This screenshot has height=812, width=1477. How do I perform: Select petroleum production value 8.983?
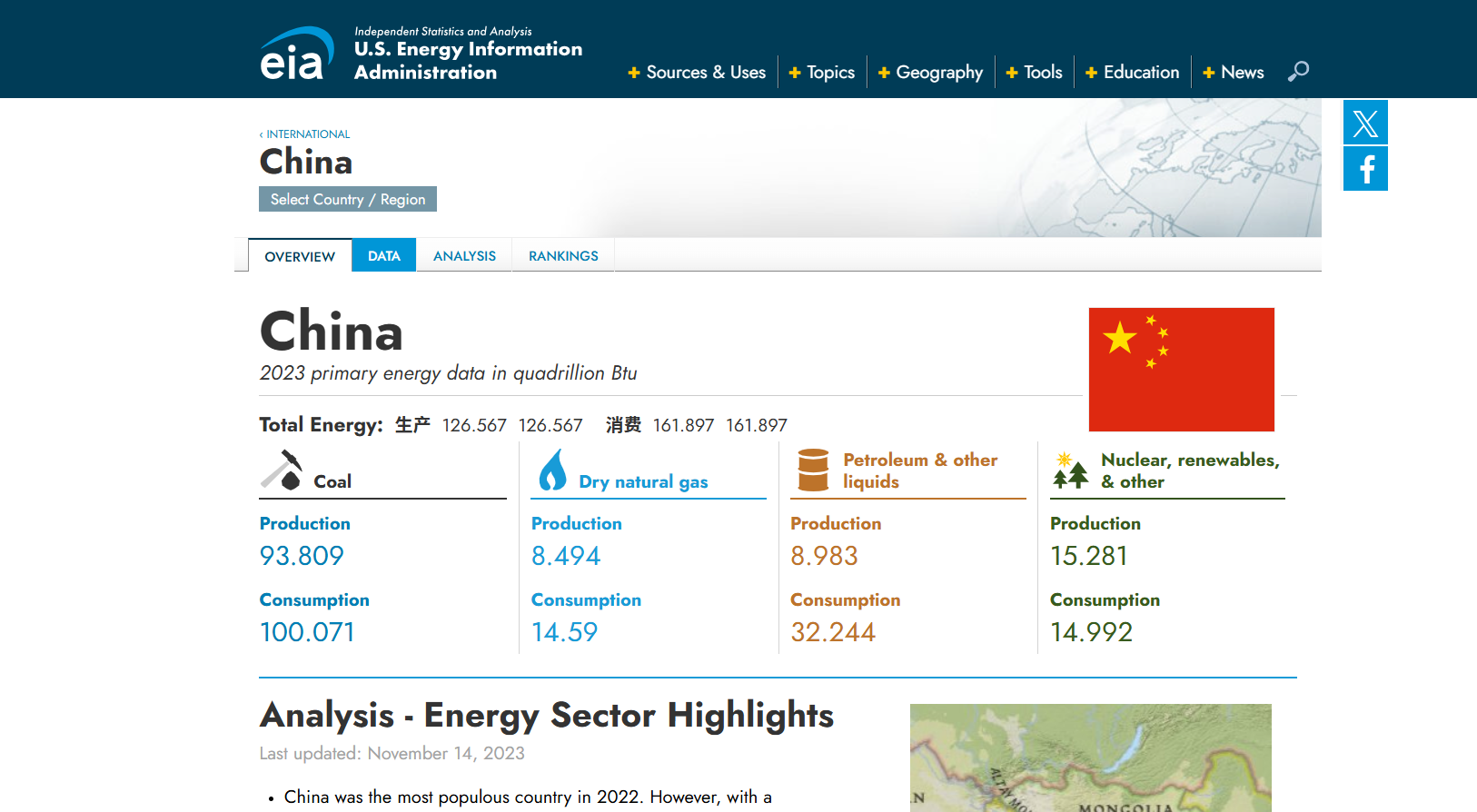(824, 556)
